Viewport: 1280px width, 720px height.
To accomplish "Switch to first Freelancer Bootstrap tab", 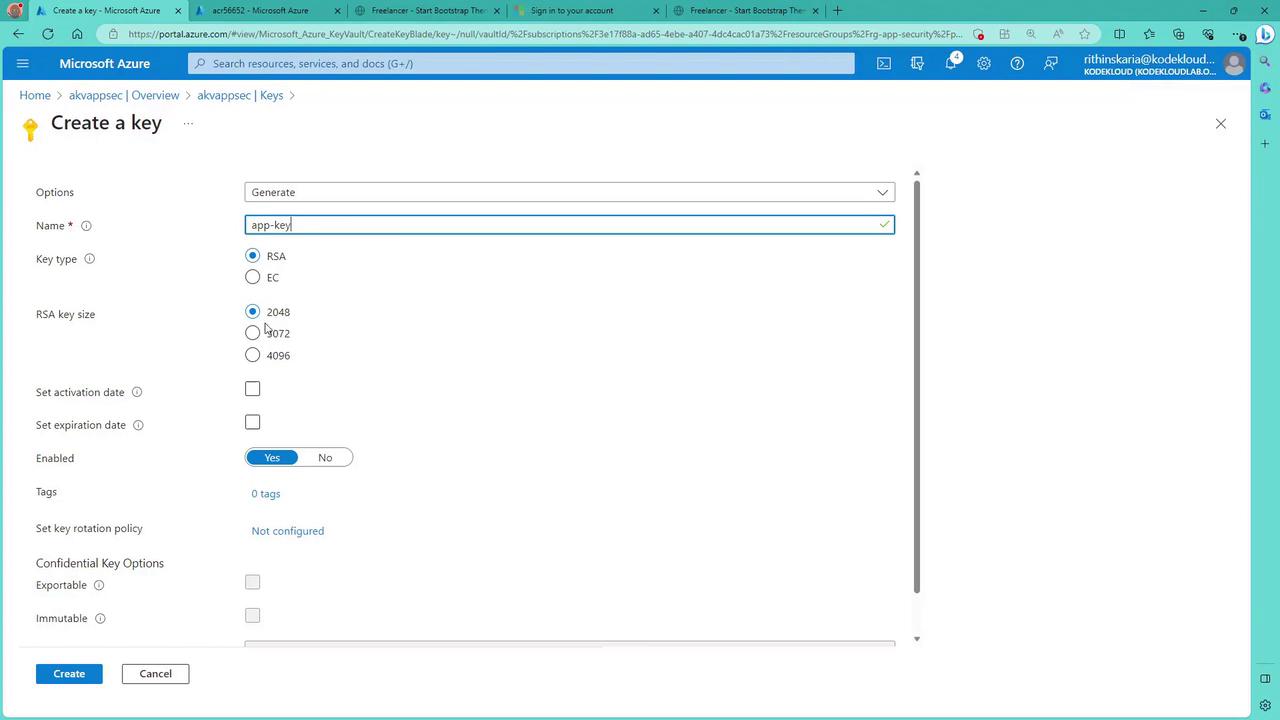I will click(428, 11).
